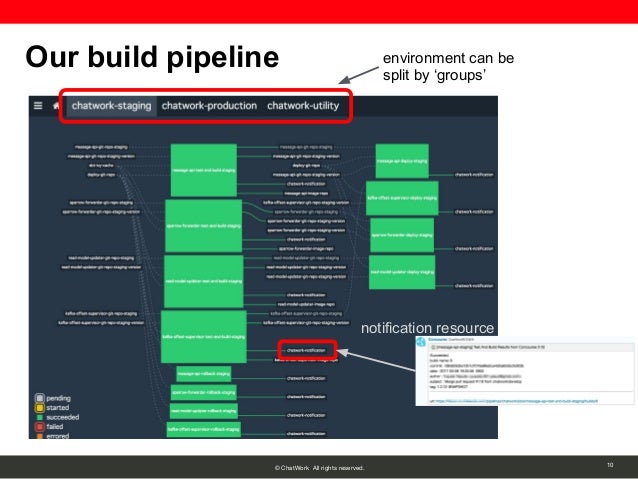This screenshot has height=479, width=638.
Task: Go to the home icon
Action: [56, 106]
